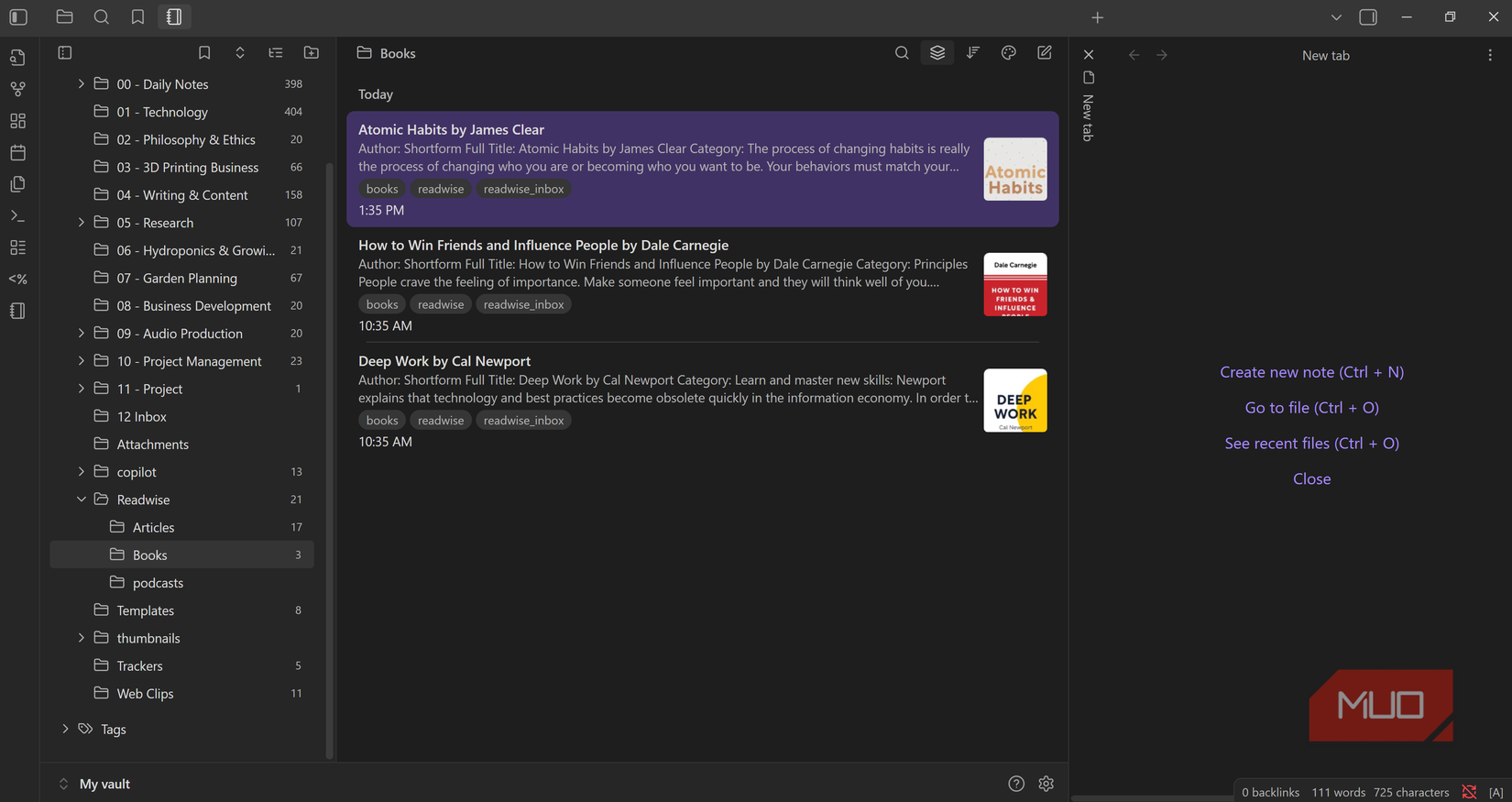Expand the 11 - Project folder
Viewport: 1512px width, 802px height.
(x=82, y=389)
